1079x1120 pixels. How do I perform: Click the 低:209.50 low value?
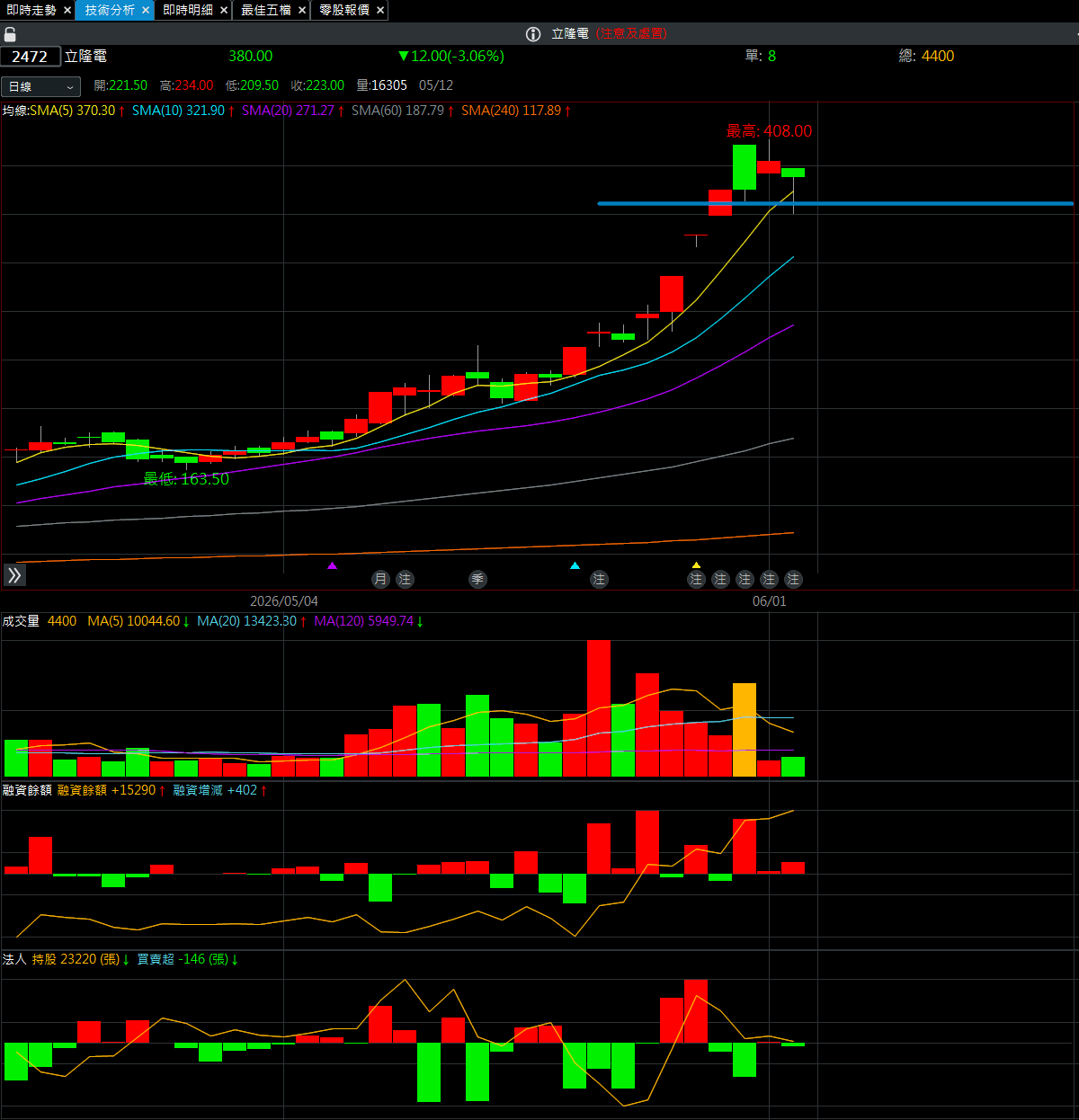[x=252, y=85]
